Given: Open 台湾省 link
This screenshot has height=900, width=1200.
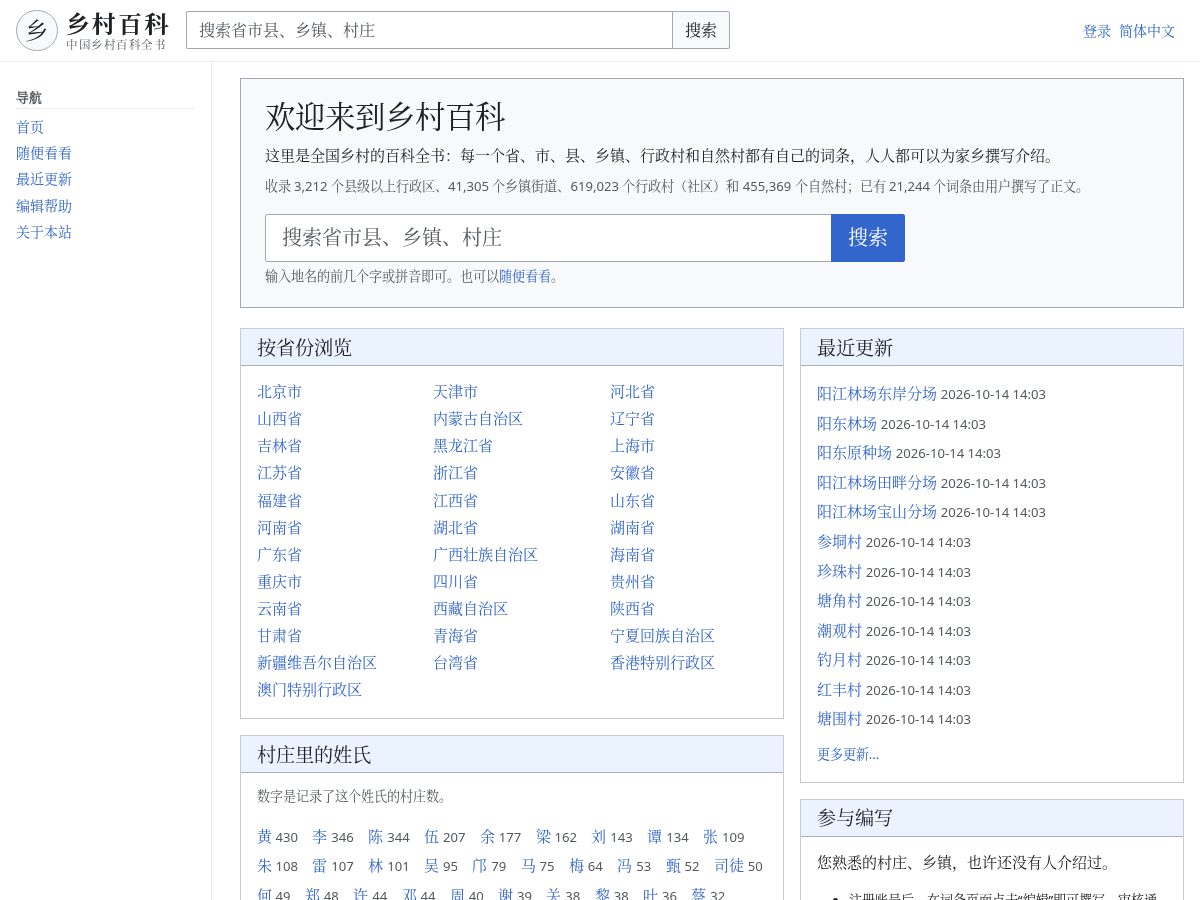Looking at the screenshot, I should (x=455, y=662).
